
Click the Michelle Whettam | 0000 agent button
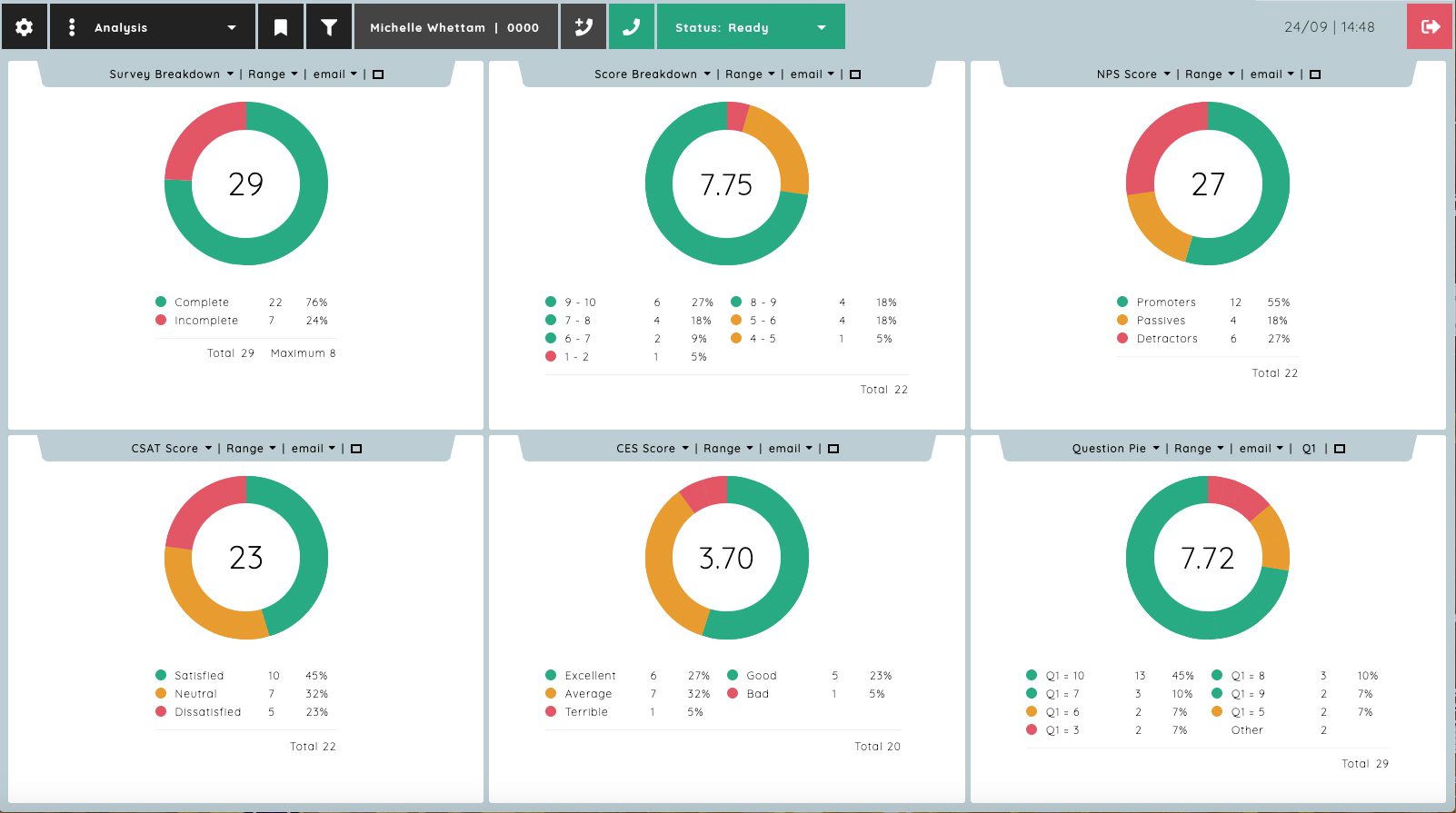[x=455, y=27]
